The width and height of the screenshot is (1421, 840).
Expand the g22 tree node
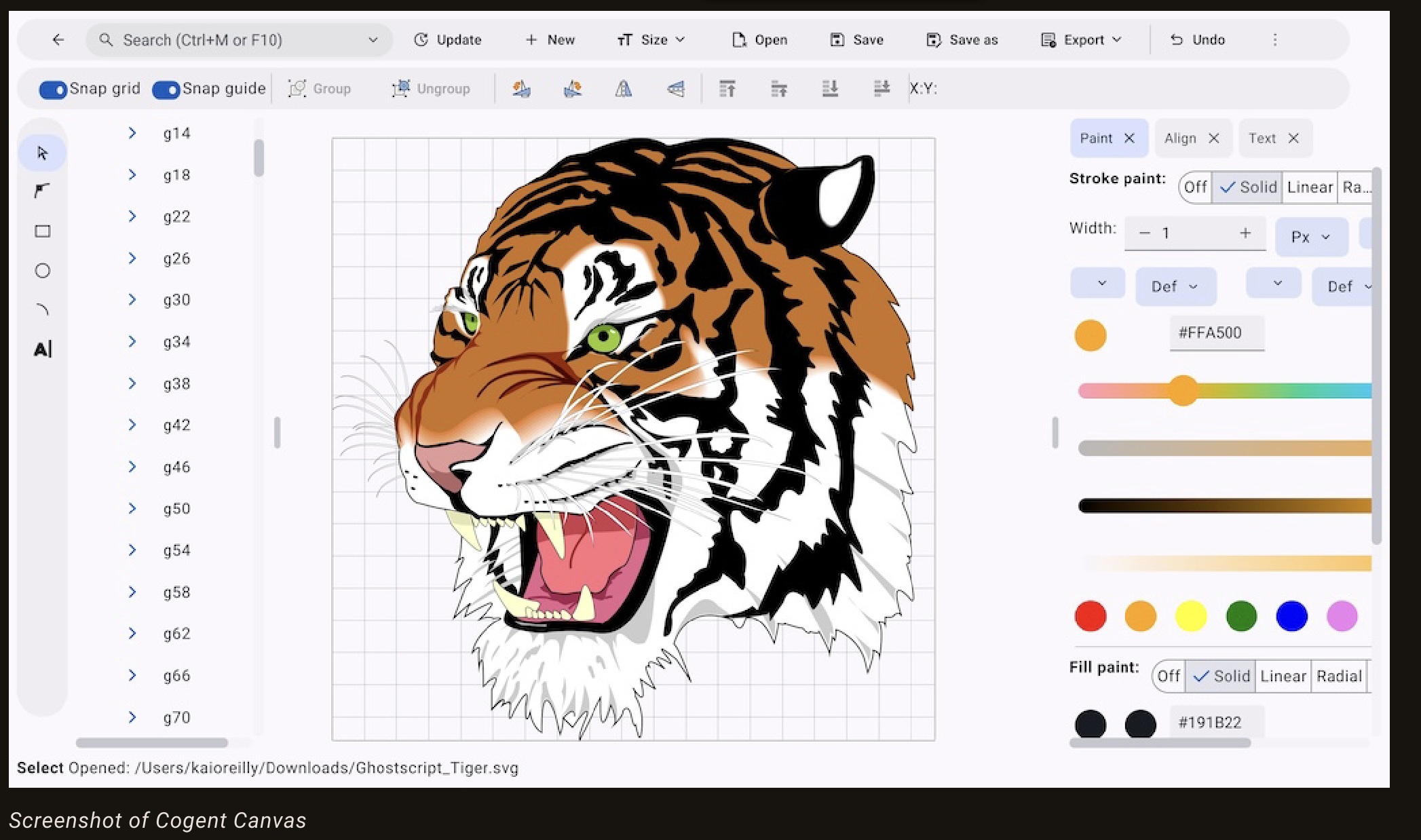132,217
